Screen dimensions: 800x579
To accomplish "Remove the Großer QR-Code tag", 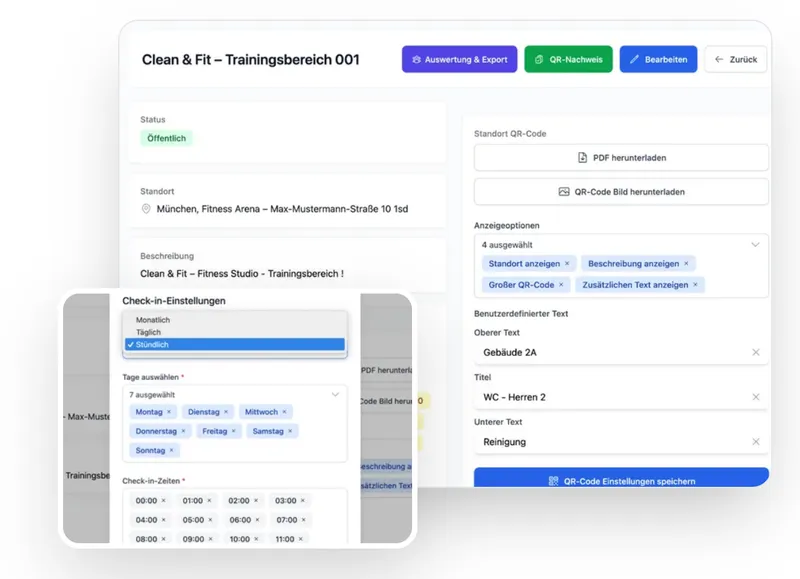I will pos(562,285).
